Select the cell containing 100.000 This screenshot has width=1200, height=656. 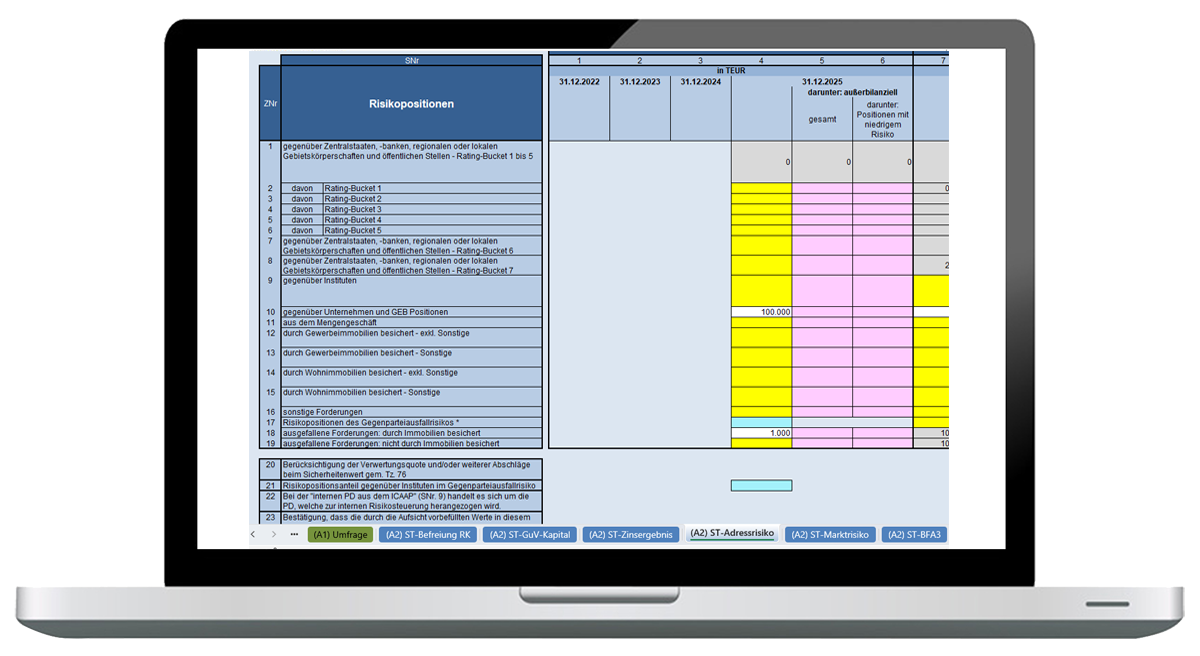761,312
